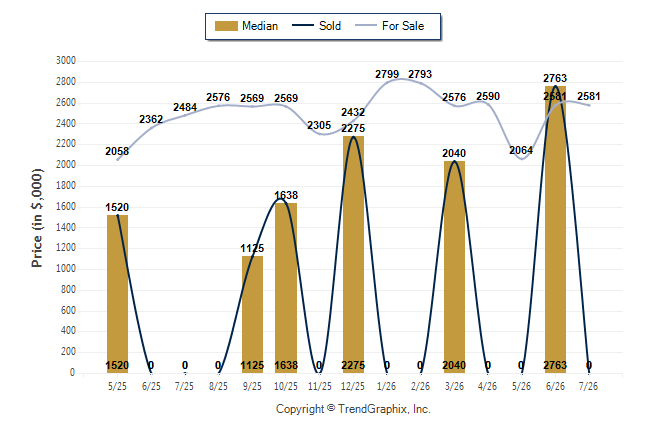Click the 3000 y-axis tick label
646x434 pixels.
coord(66,61)
